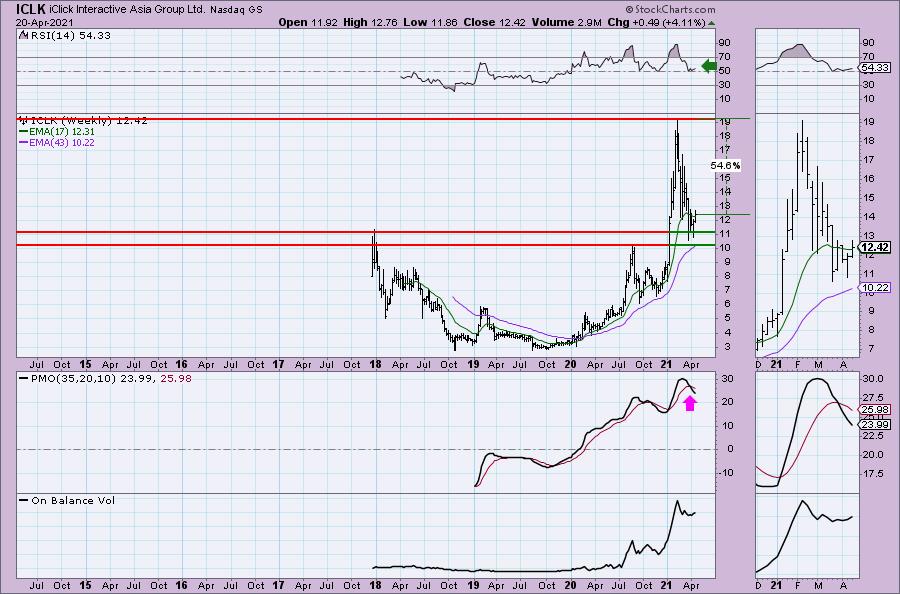This screenshot has width=900, height=594.
Task: Click the Nasdaq GS exchange label
Action: point(236,10)
